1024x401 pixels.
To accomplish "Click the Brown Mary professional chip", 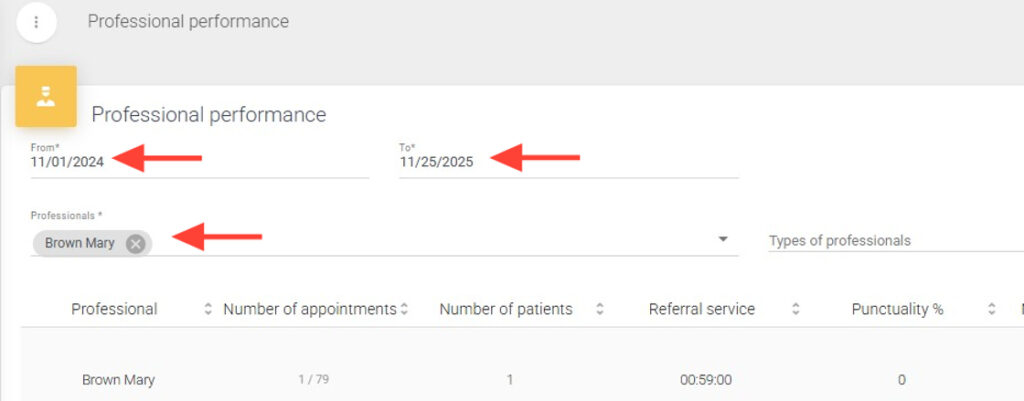I will [80, 243].
